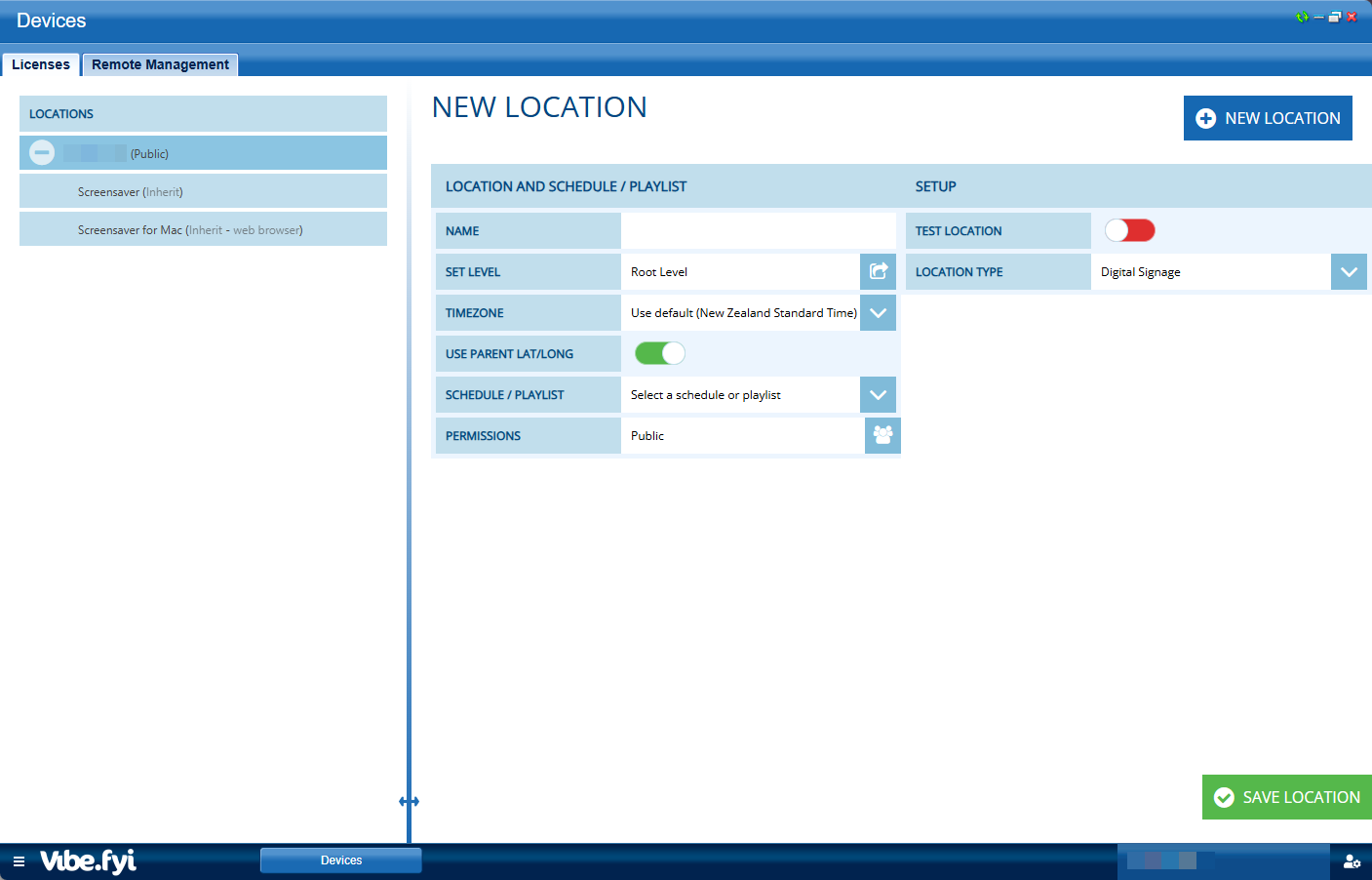Click the Vibe.fyi logo
The width and height of the screenshot is (1372, 880).
coord(88,860)
